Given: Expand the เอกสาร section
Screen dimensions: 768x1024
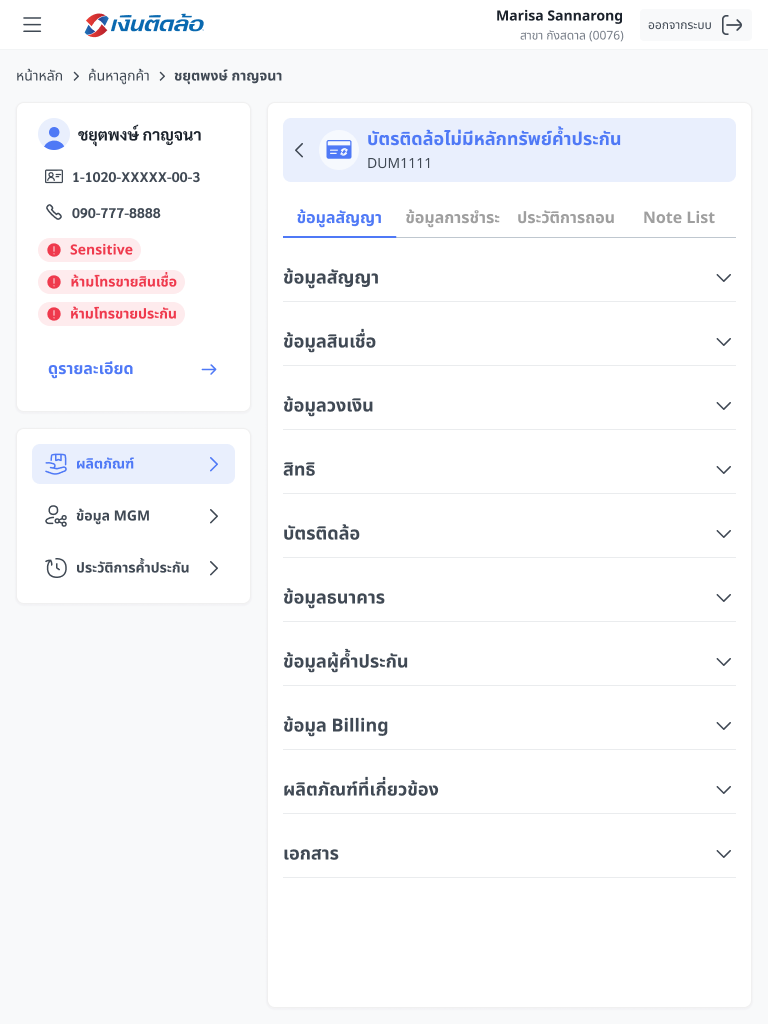Looking at the screenshot, I should (724, 854).
